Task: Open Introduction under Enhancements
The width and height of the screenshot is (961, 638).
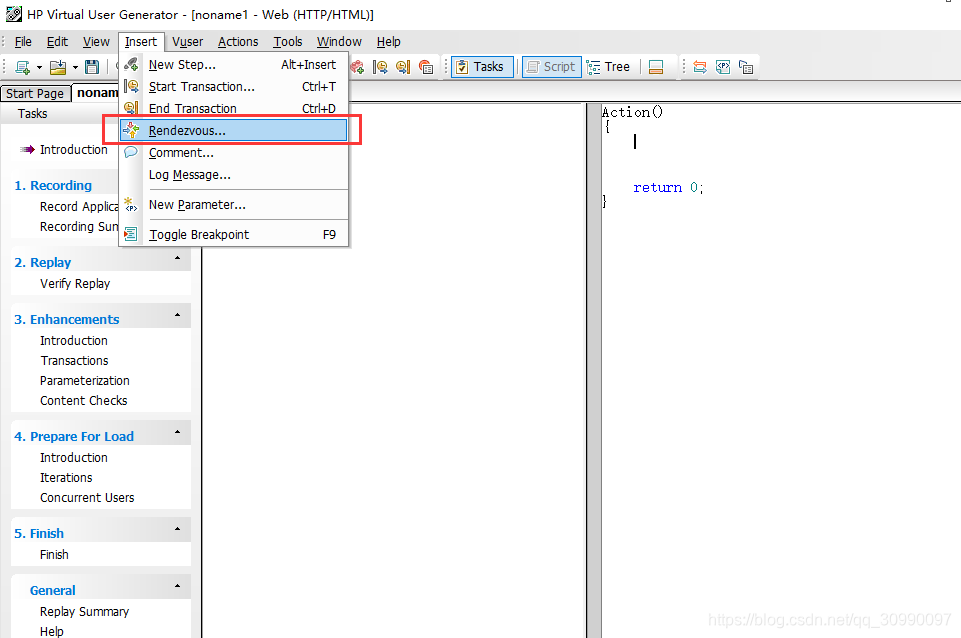Action: pyautogui.click(x=74, y=341)
